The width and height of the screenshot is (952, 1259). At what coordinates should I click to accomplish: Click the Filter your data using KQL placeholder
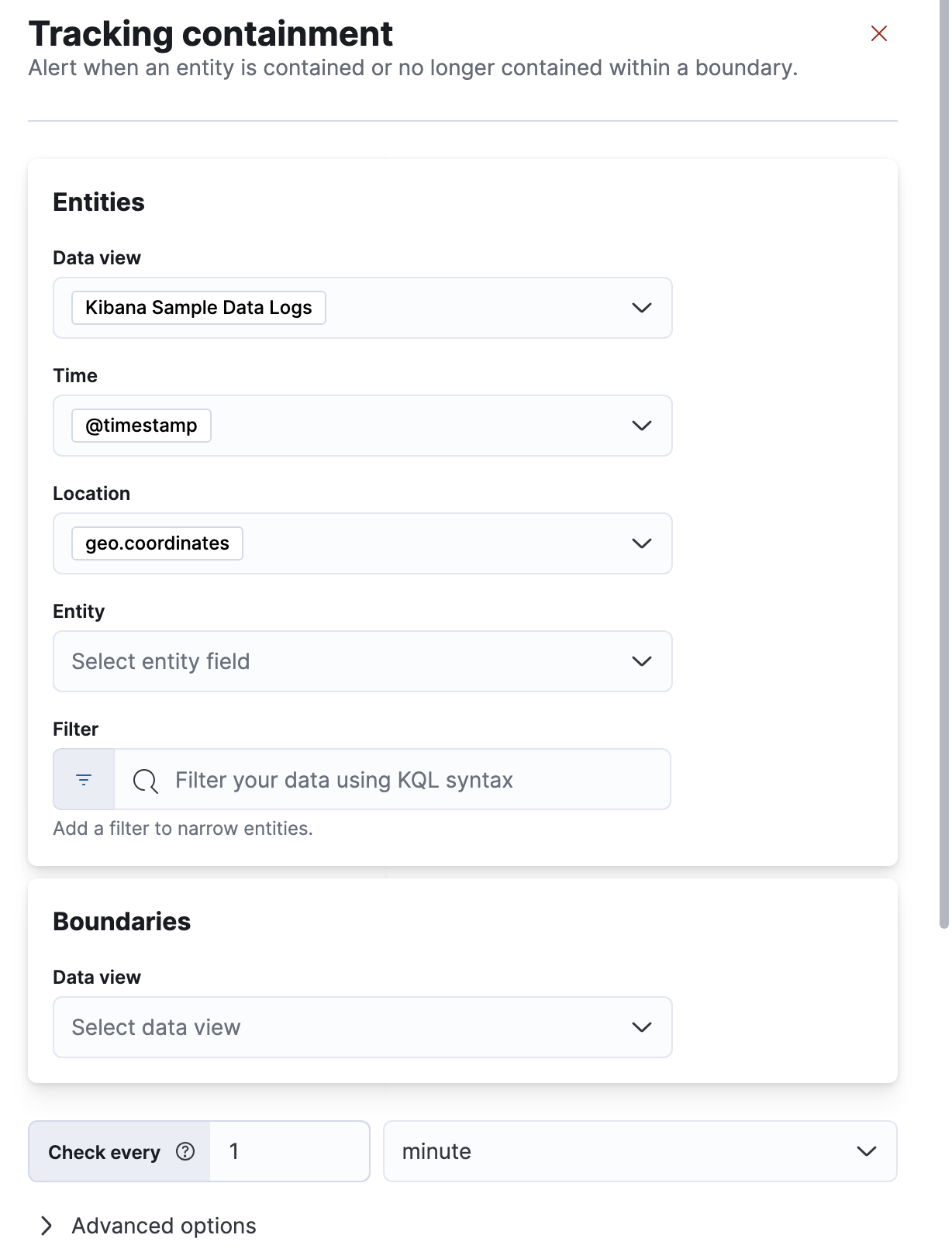pyautogui.click(x=344, y=779)
